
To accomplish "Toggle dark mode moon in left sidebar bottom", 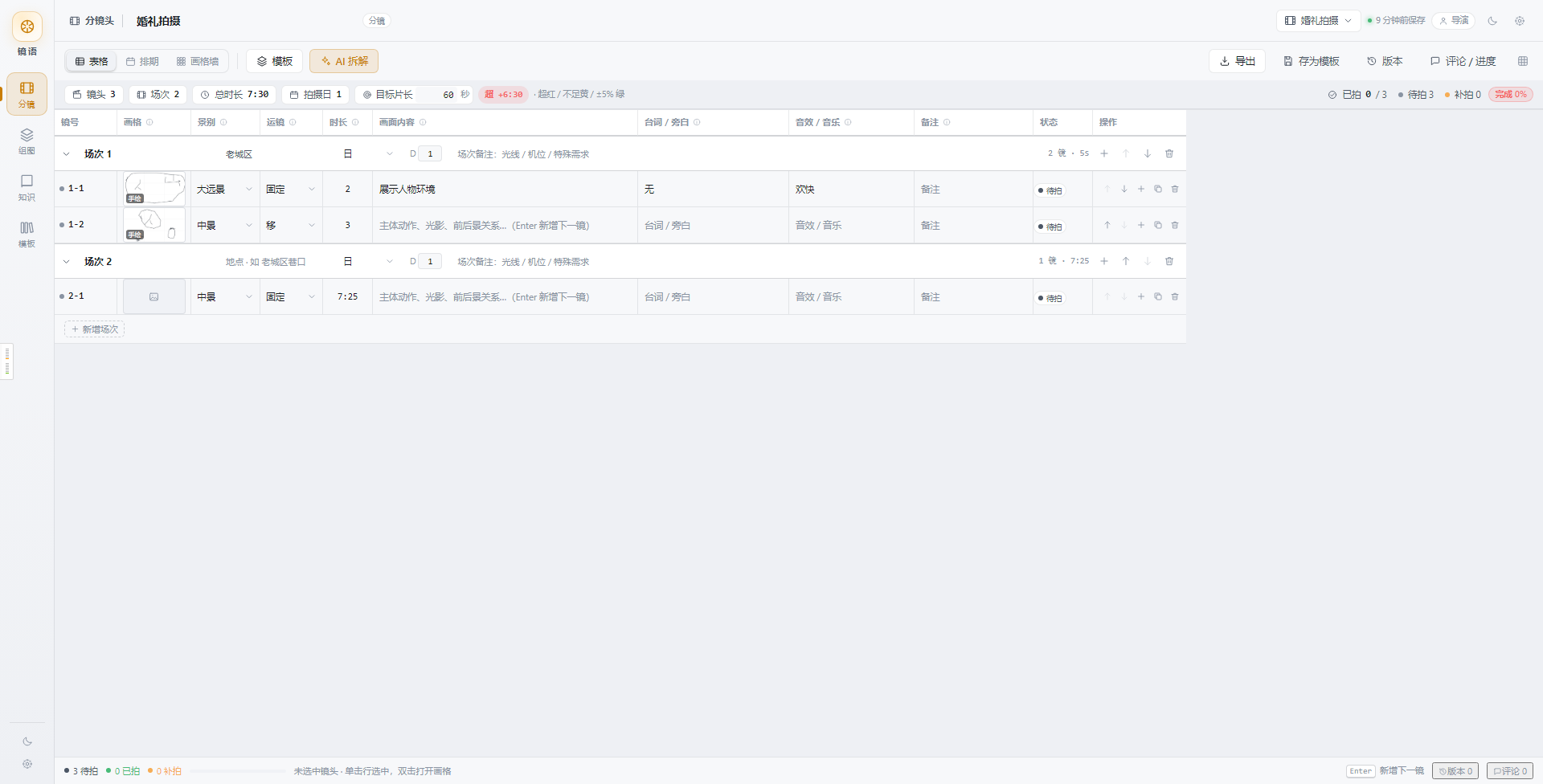I will (27, 741).
